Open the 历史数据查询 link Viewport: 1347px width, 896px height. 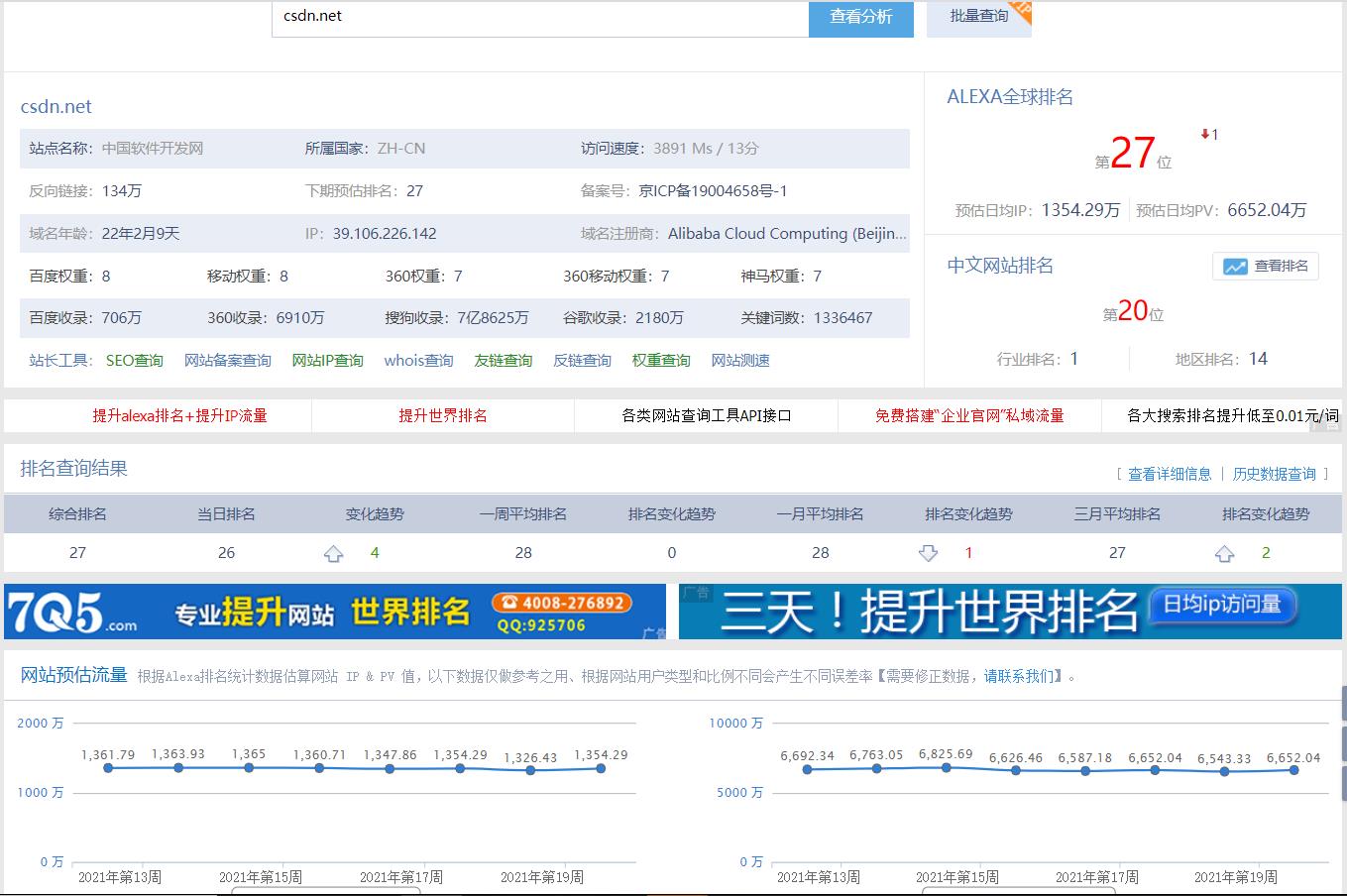[1275, 475]
